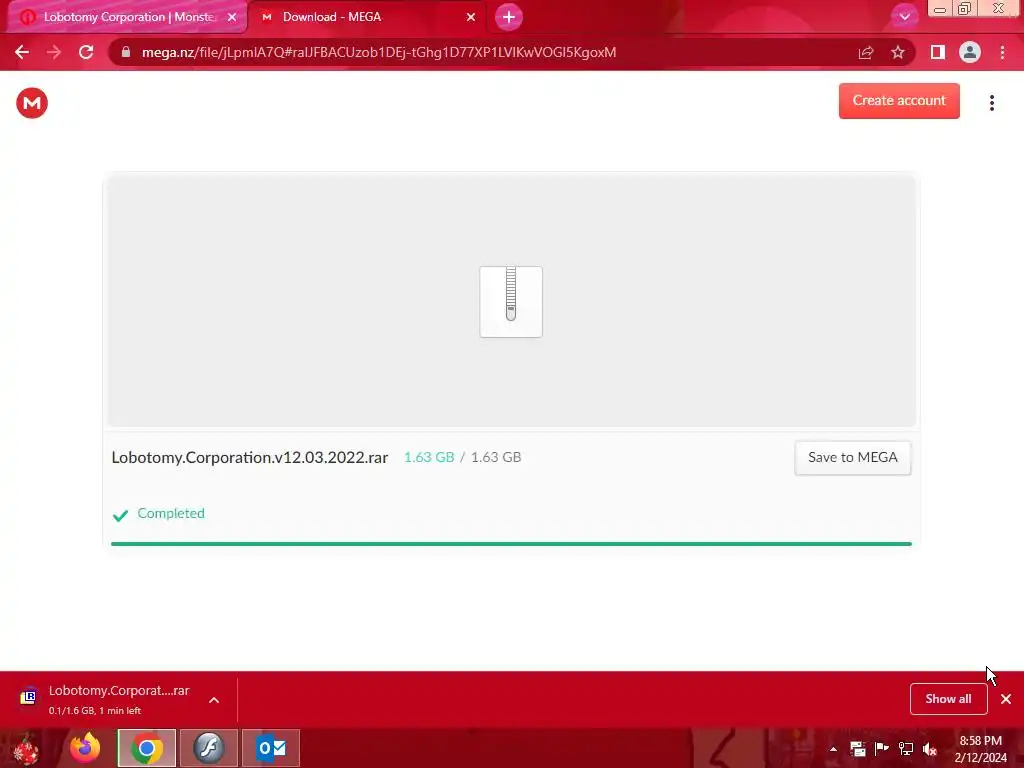Click the muted volume tray icon

[930, 749]
